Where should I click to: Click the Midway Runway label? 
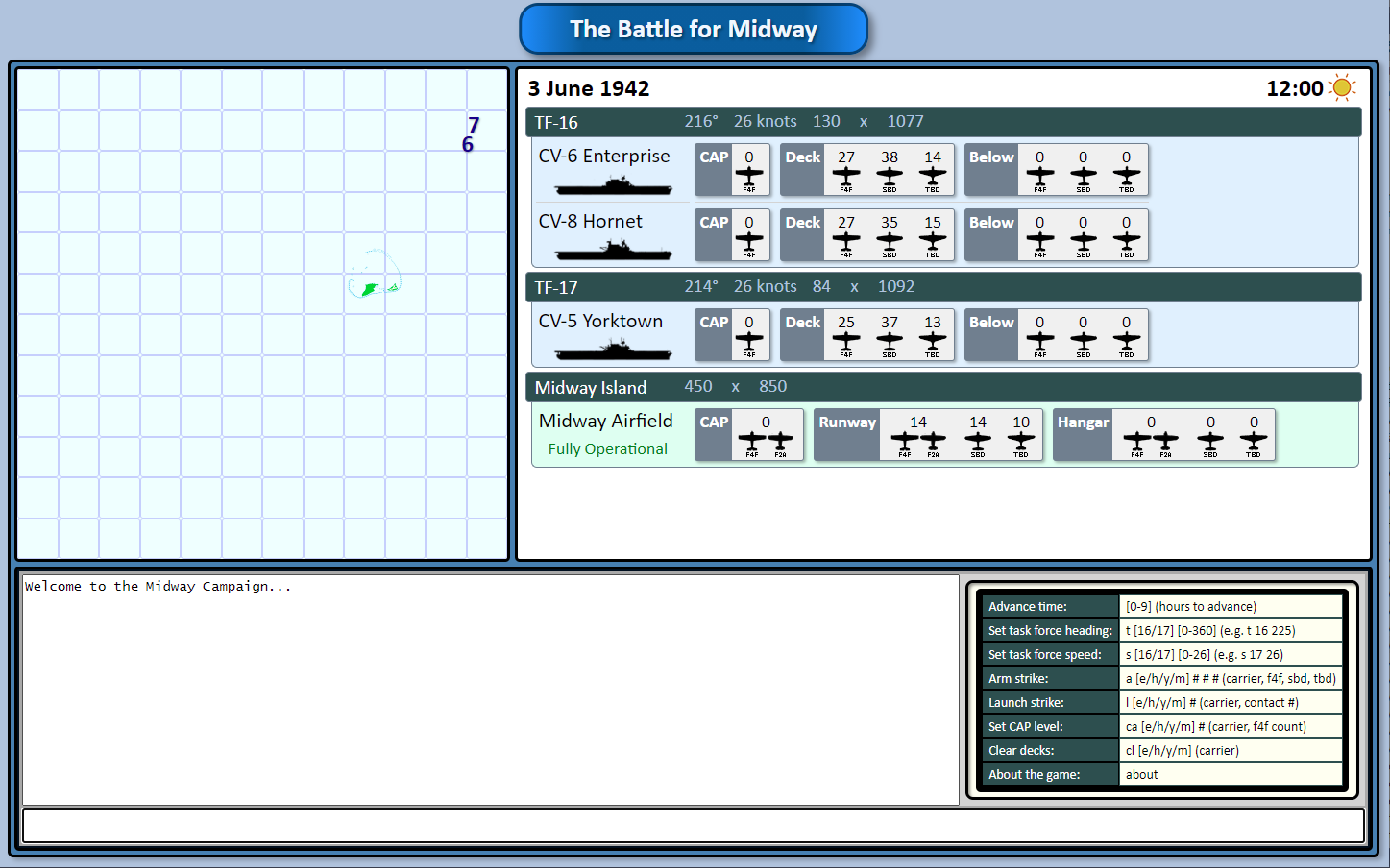tap(847, 422)
